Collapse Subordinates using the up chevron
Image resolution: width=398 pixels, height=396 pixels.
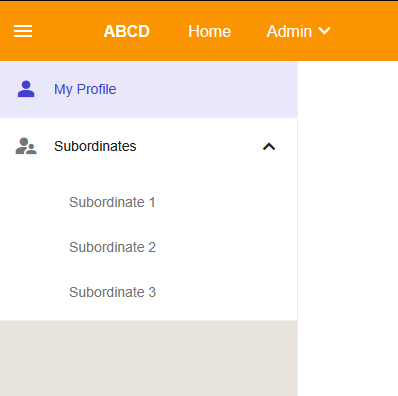tap(269, 146)
